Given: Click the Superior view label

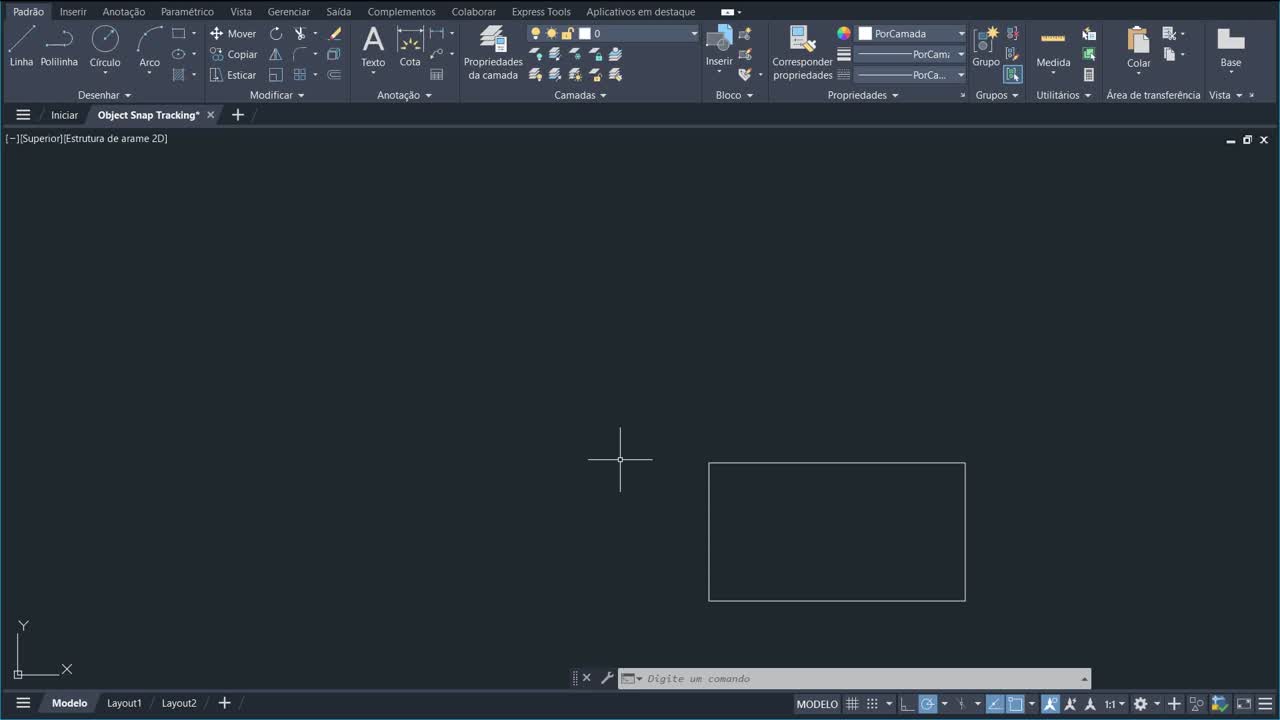Looking at the screenshot, I should 41,139.
